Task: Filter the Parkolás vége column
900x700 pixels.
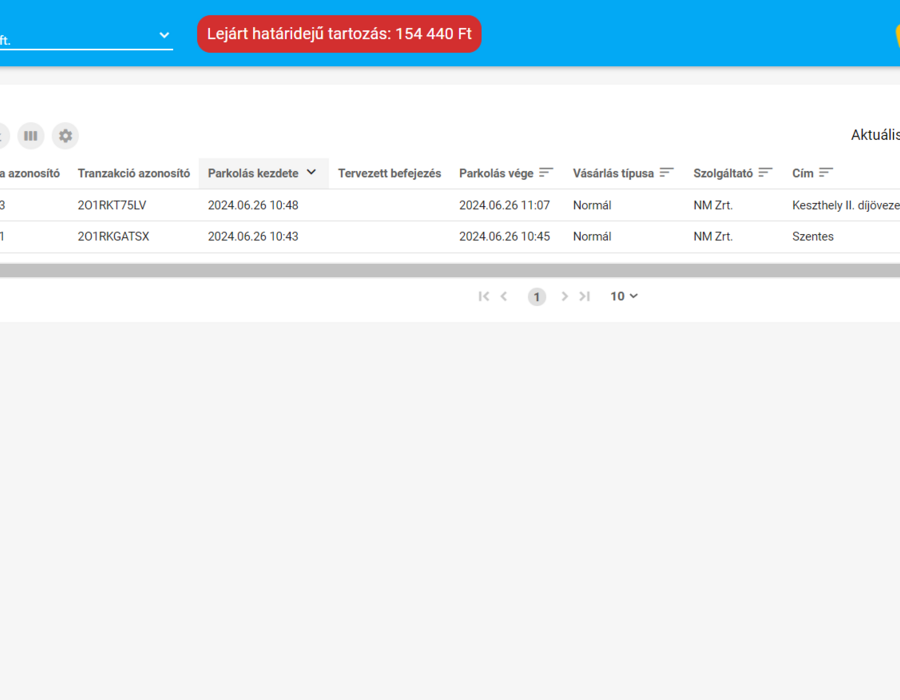Action: pyautogui.click(x=546, y=173)
